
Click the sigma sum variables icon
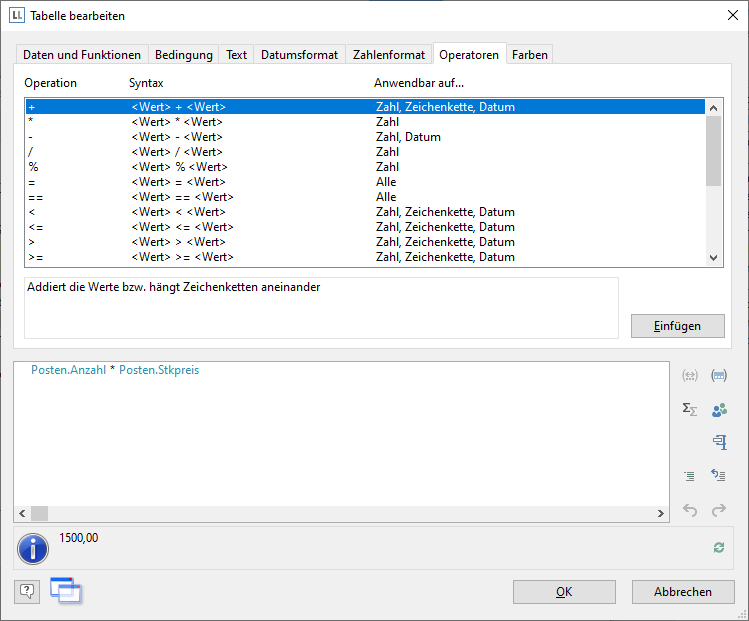point(689,409)
